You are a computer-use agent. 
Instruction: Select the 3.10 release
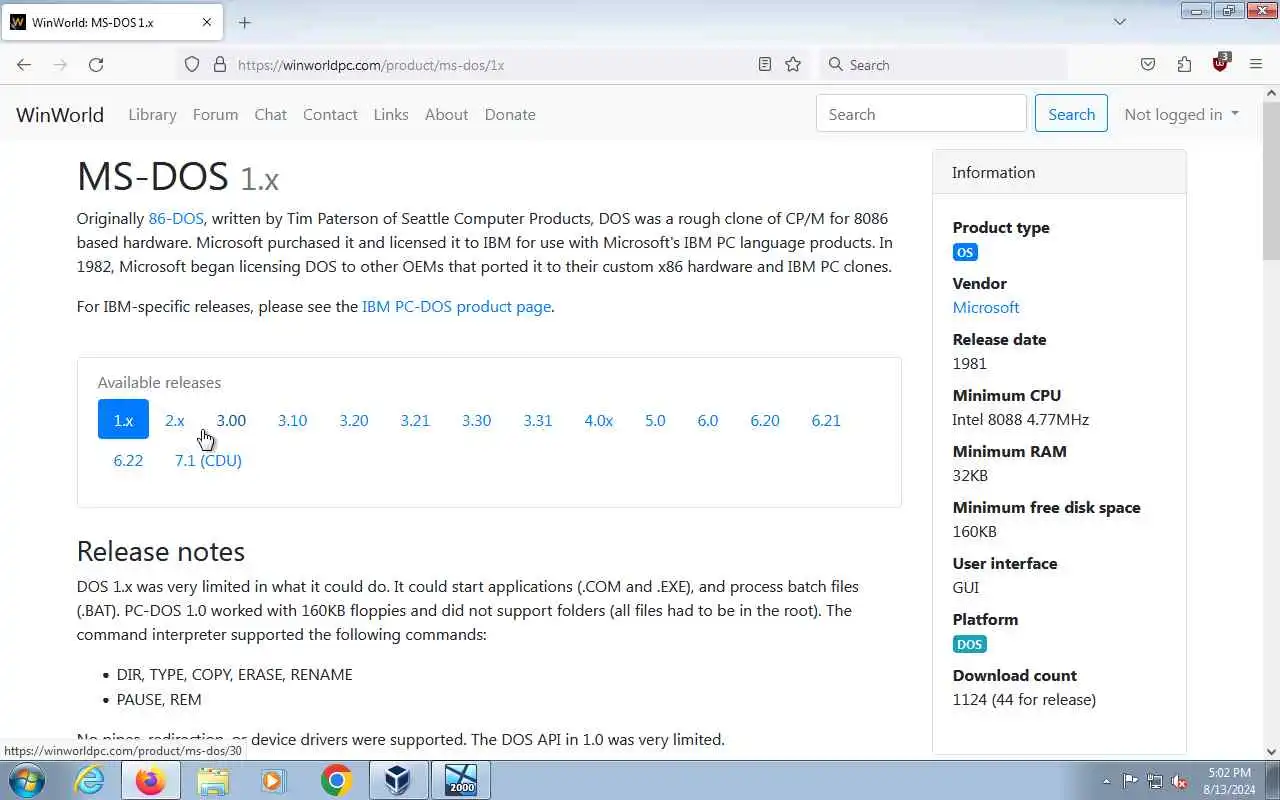292,420
